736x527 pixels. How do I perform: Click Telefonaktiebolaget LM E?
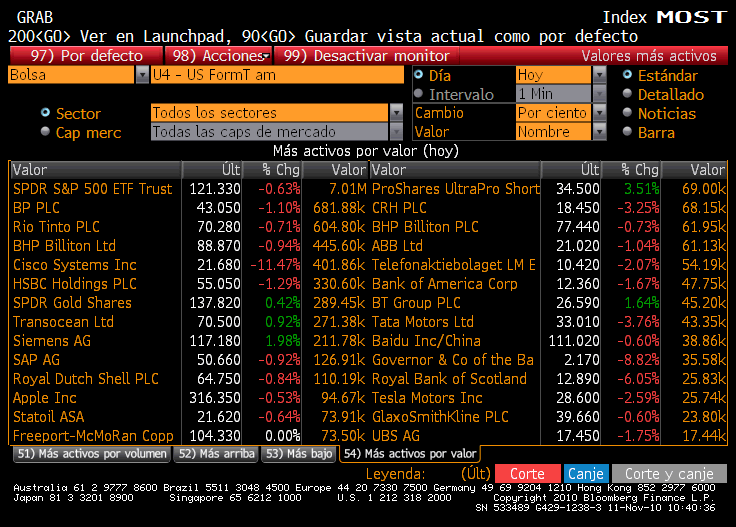[453, 265]
